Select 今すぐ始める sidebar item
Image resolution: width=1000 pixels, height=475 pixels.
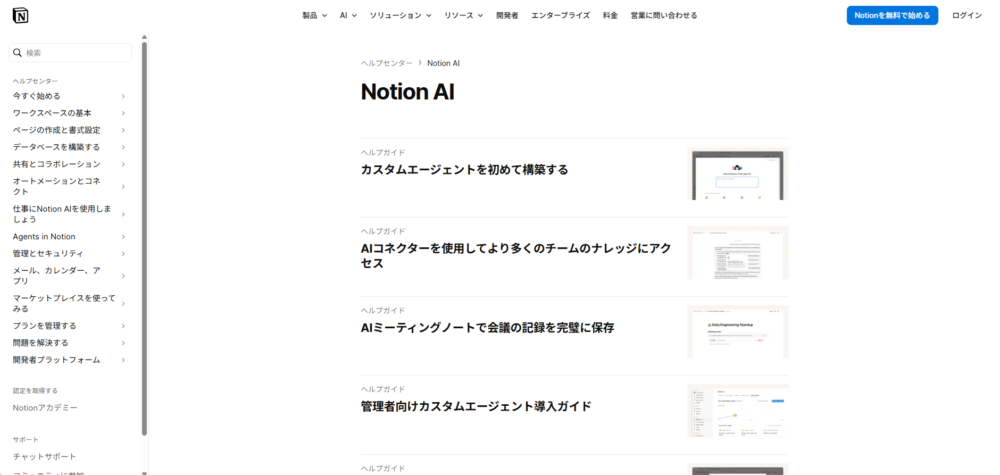point(36,96)
